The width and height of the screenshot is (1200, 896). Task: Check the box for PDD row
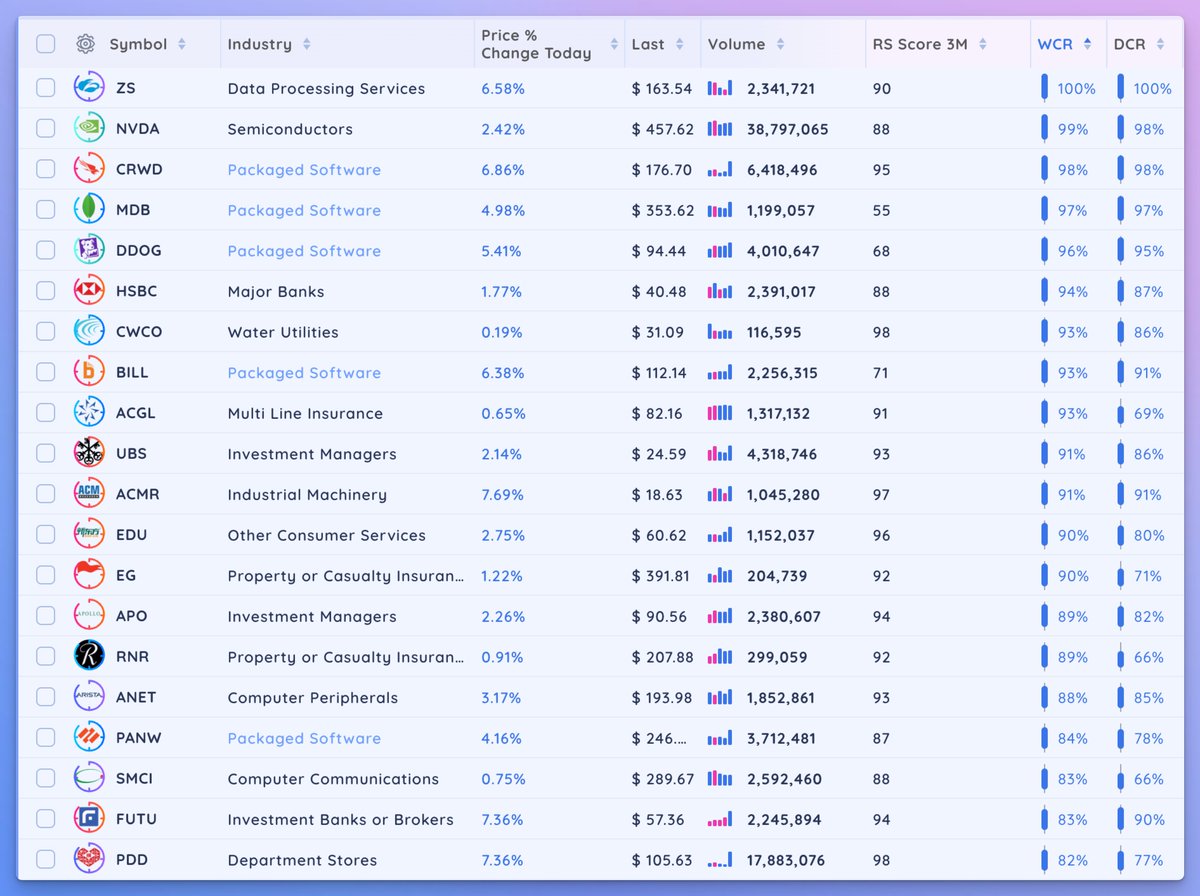coord(46,859)
